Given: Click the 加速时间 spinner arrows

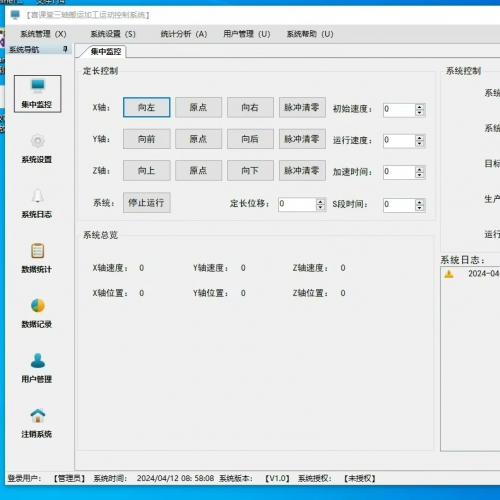Looking at the screenshot, I should click(x=420, y=172).
